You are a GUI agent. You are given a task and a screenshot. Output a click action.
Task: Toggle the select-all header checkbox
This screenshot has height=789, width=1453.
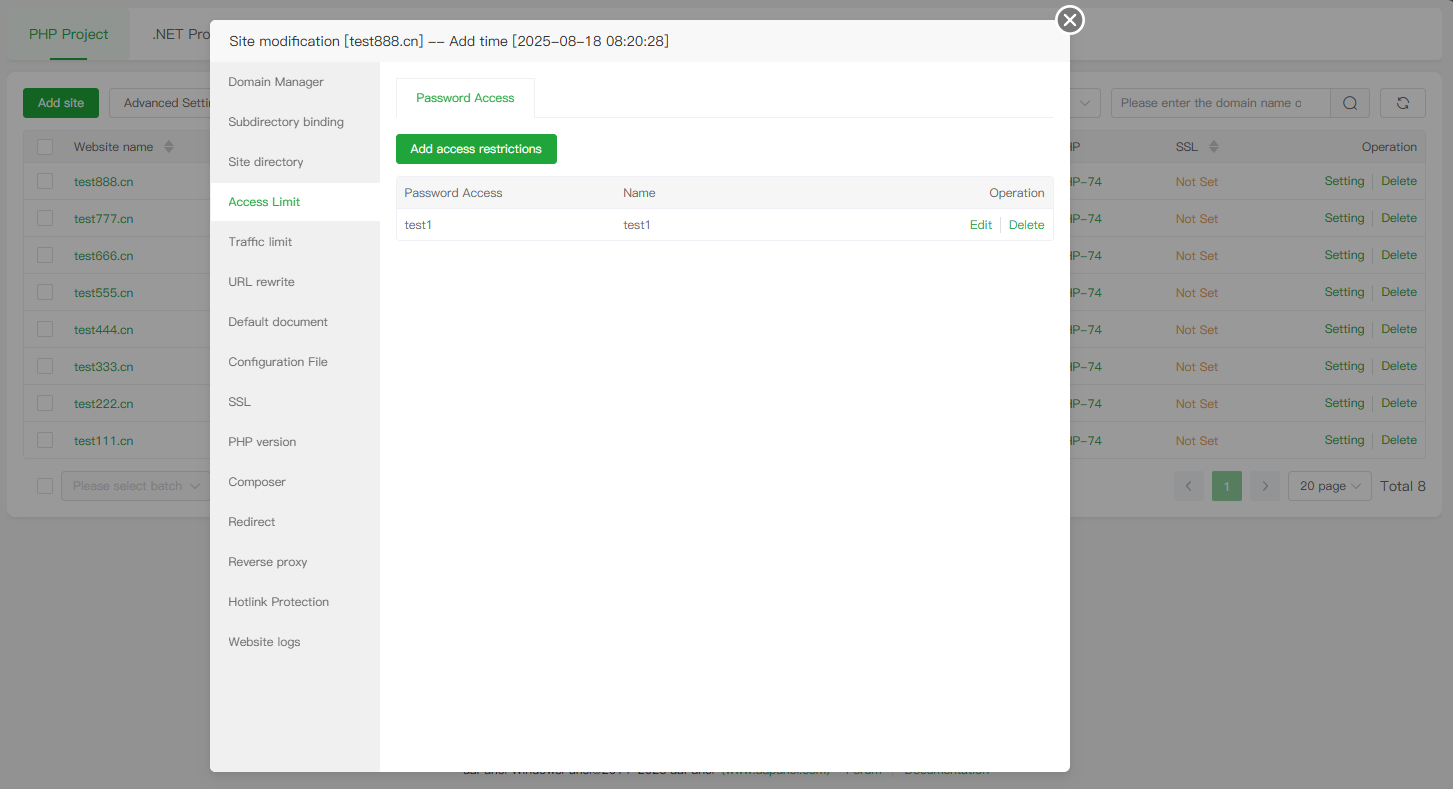(x=45, y=147)
